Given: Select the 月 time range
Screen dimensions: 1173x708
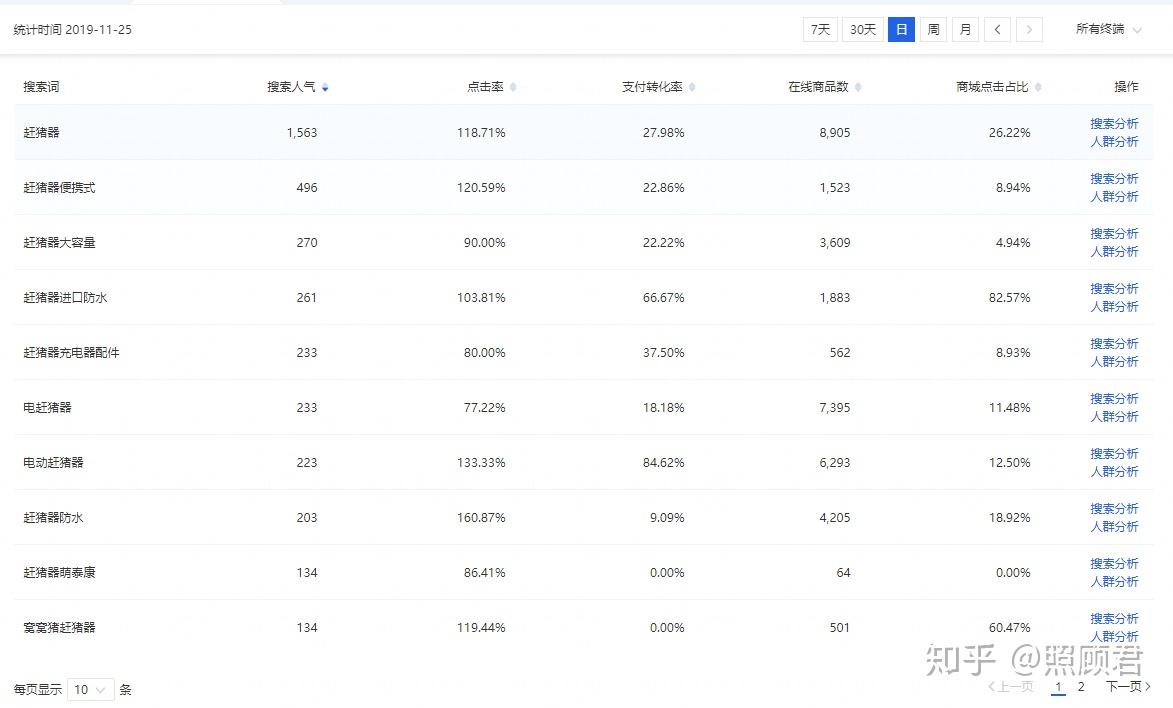Looking at the screenshot, I should tap(965, 29).
